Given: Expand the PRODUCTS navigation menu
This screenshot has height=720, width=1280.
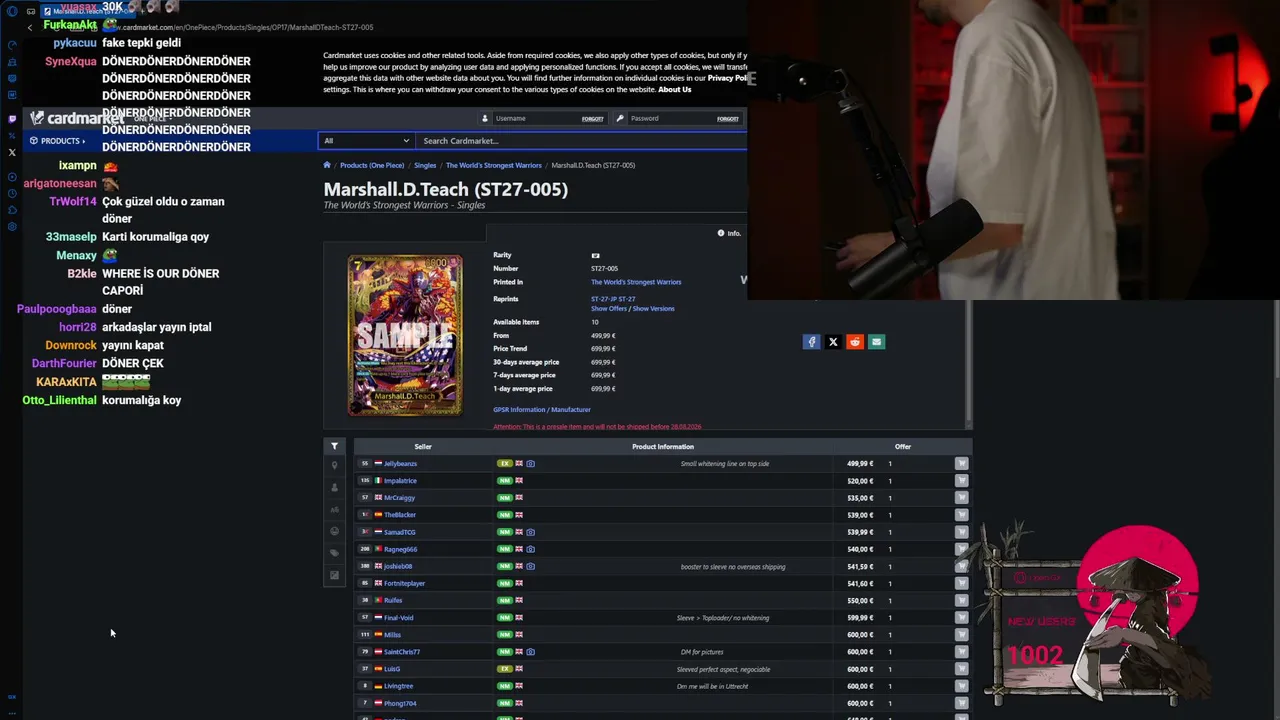Looking at the screenshot, I should click(57, 141).
